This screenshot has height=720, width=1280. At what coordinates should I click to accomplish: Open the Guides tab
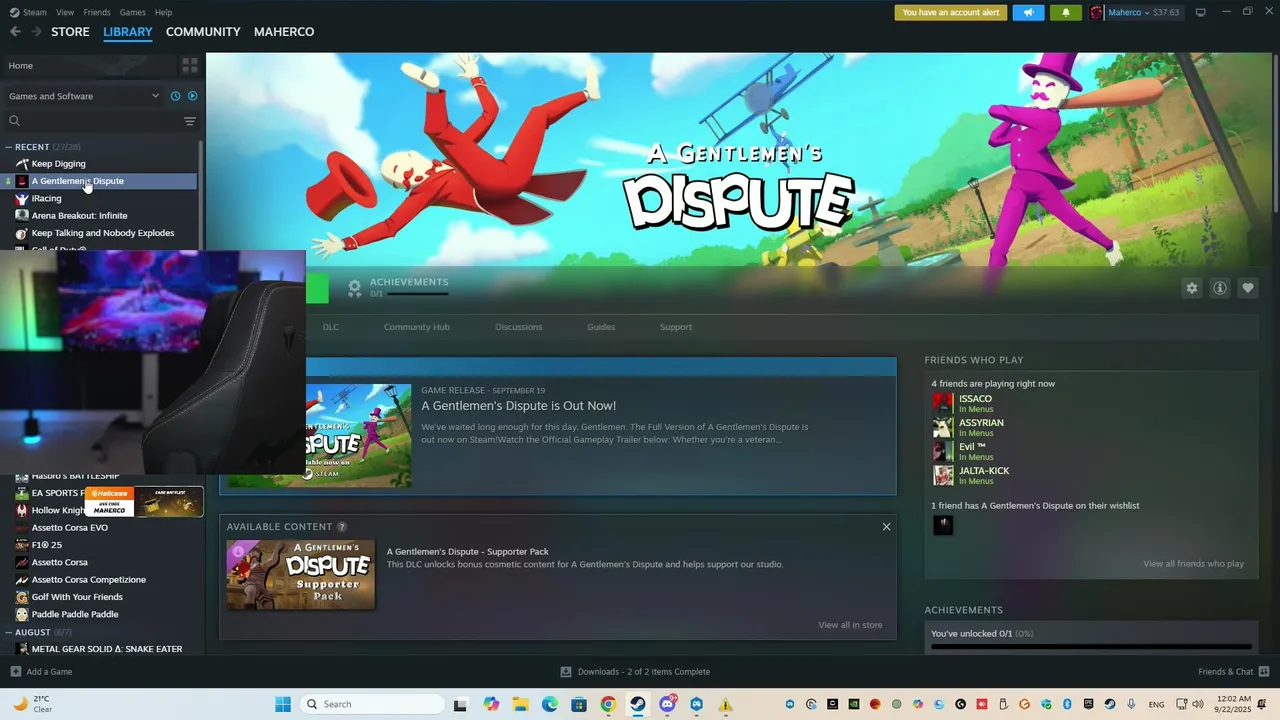point(601,327)
